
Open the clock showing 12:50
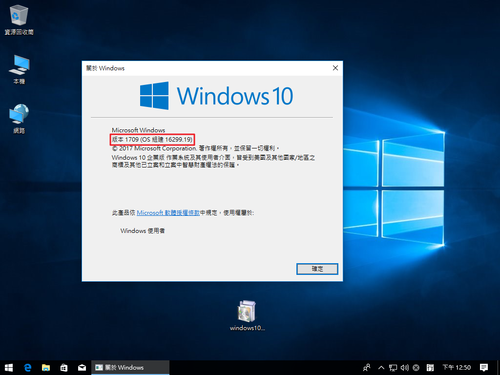[x=457, y=367]
